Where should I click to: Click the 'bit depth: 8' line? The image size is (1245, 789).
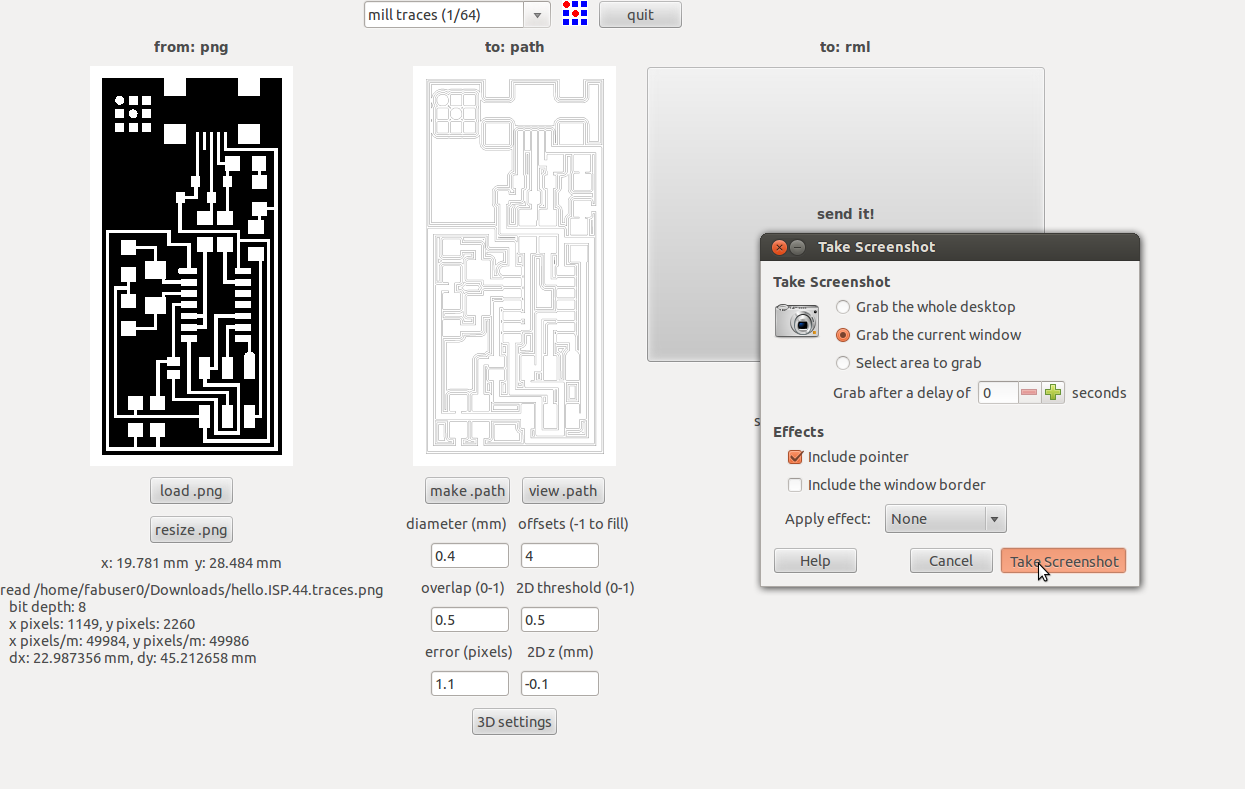[x=47, y=607]
